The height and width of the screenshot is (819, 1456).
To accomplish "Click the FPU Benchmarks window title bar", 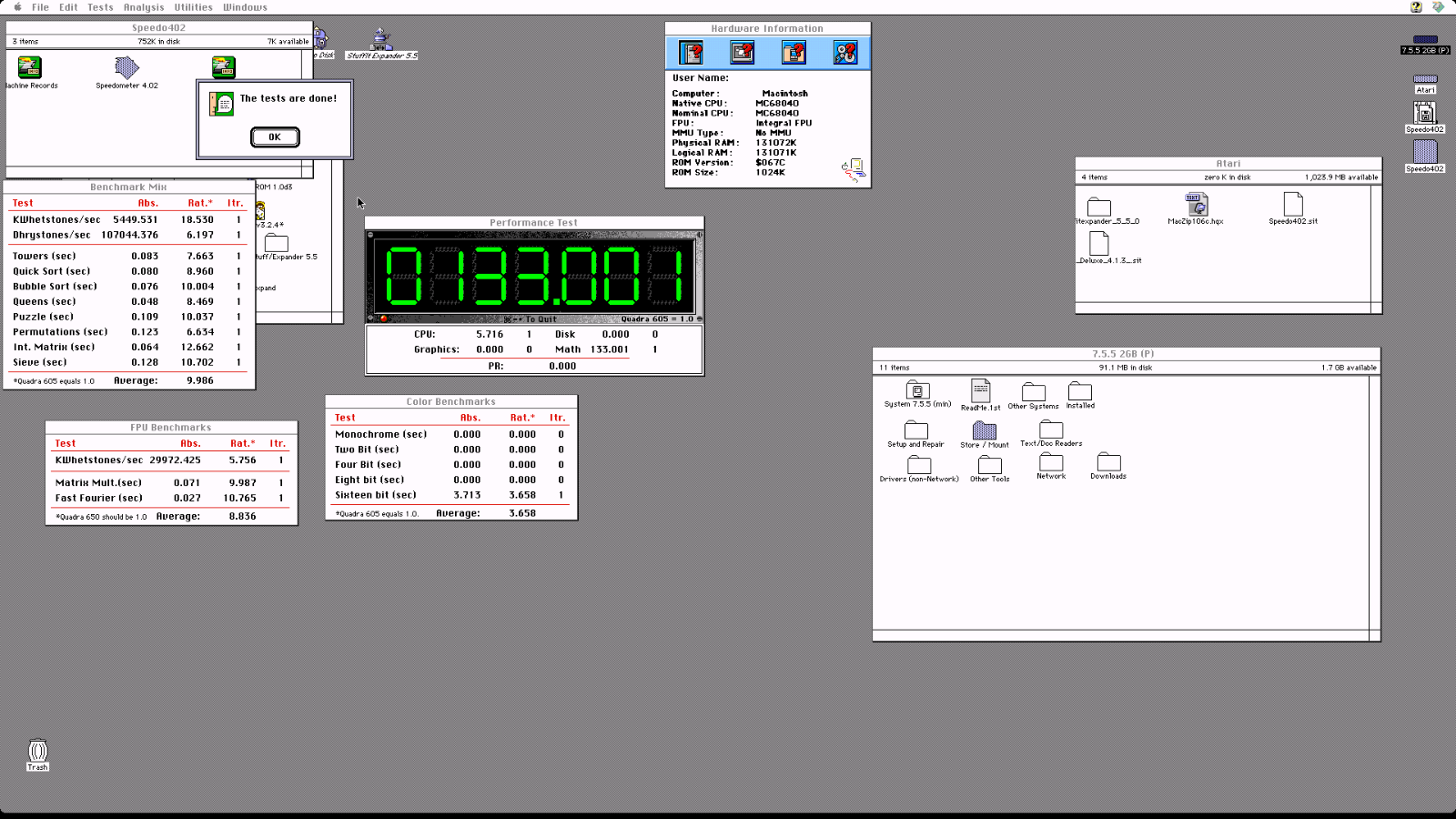I will pos(171,427).
